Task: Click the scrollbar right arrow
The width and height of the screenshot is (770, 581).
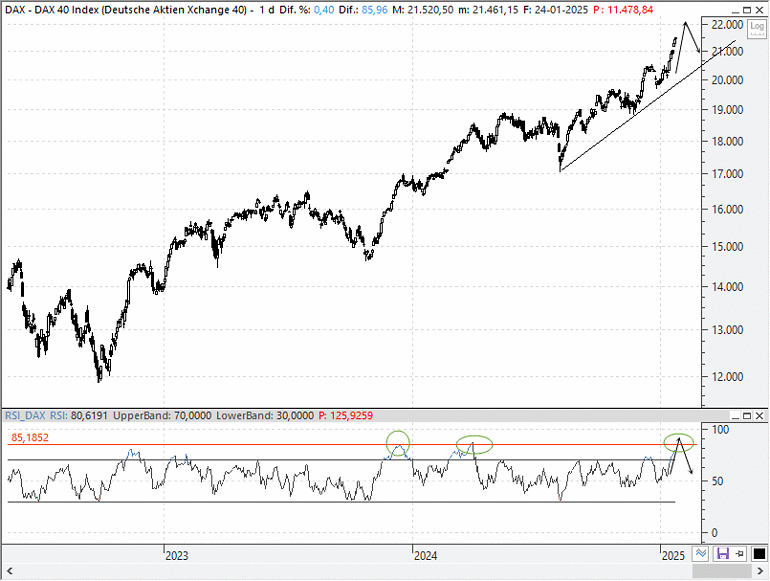Action: tap(761, 571)
